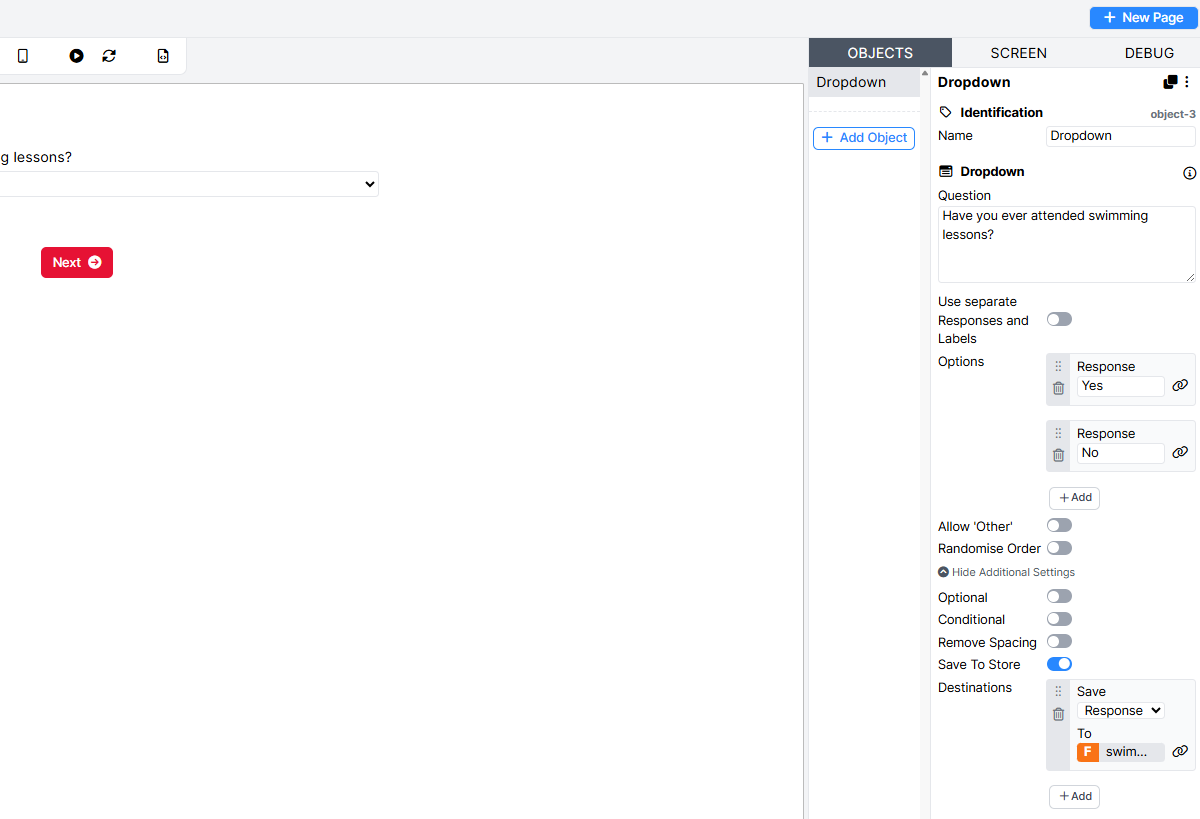The height and width of the screenshot is (819, 1200).
Task: Add a new save destination
Action: pyautogui.click(x=1074, y=796)
